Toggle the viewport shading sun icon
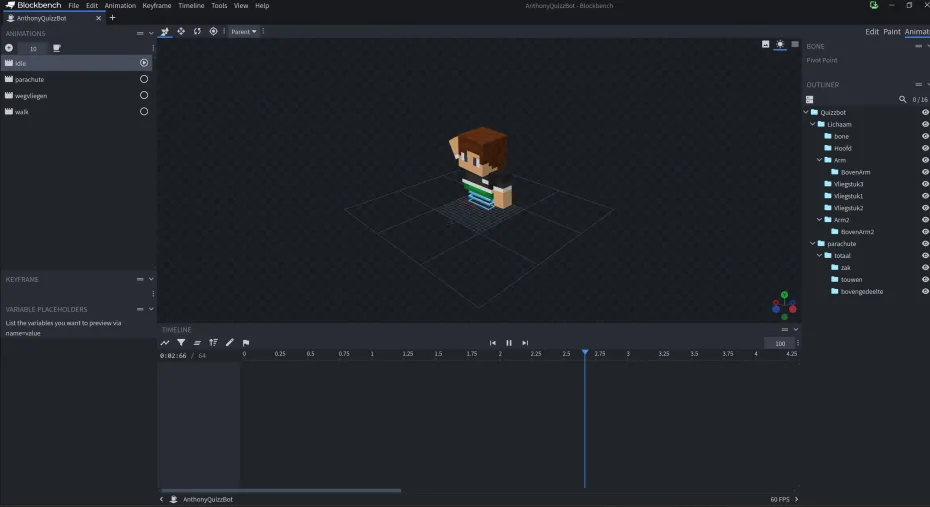Image resolution: width=930 pixels, height=507 pixels. click(x=780, y=44)
